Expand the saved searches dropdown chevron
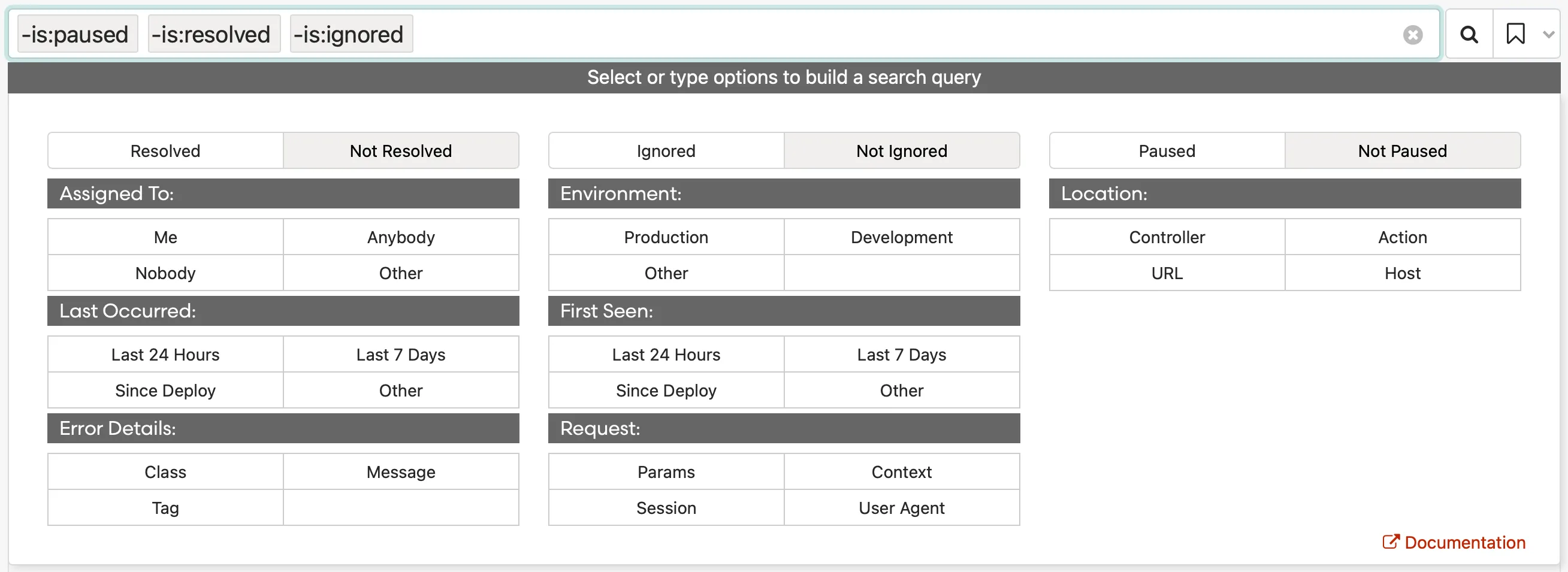This screenshot has width=1568, height=572. [x=1548, y=35]
